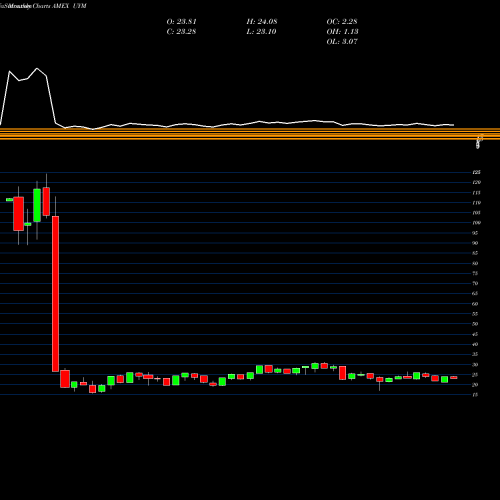Click the 125 price axis label

click(x=476, y=172)
